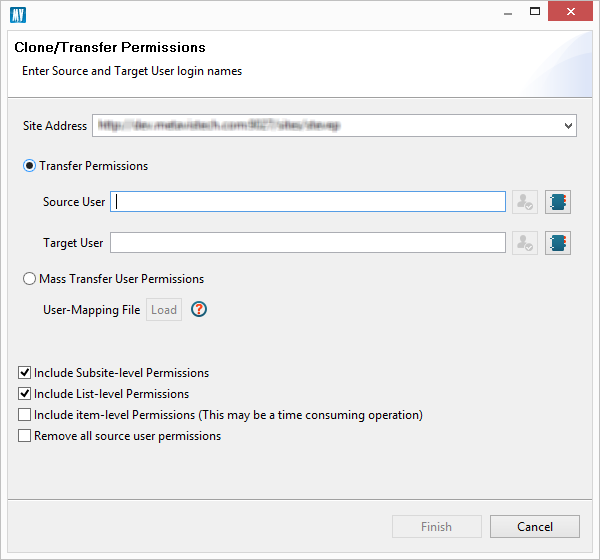Uncheck Include List-level Permissions

(25, 394)
